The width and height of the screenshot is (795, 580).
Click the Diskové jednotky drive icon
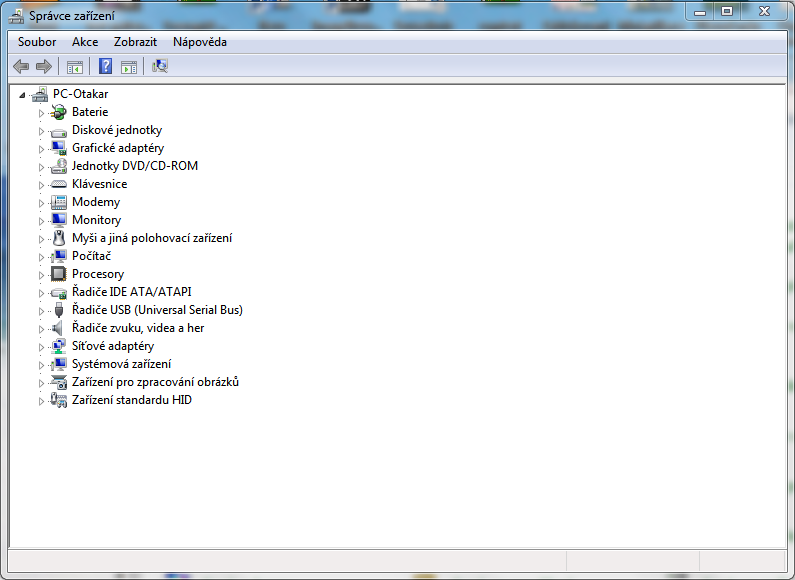tap(59, 132)
